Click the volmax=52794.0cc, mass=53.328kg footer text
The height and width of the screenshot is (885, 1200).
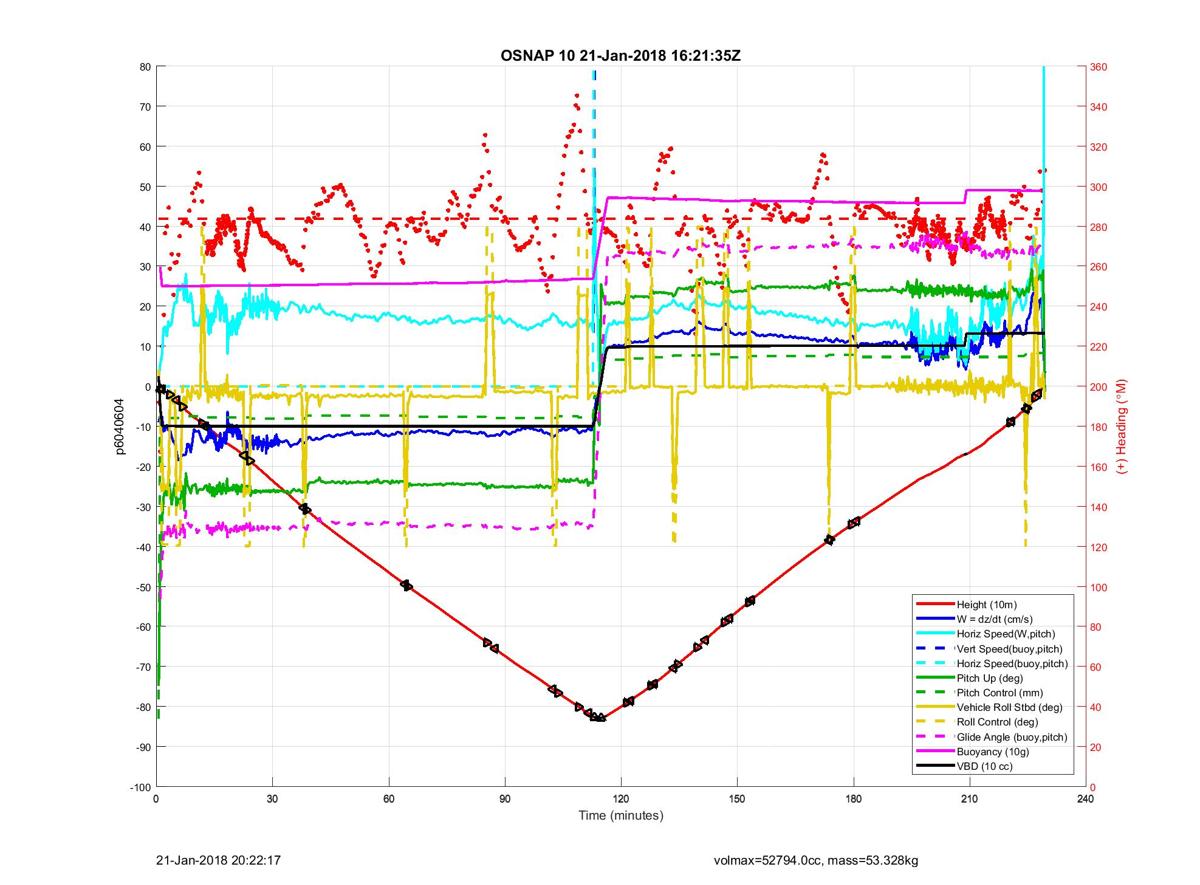(815, 860)
